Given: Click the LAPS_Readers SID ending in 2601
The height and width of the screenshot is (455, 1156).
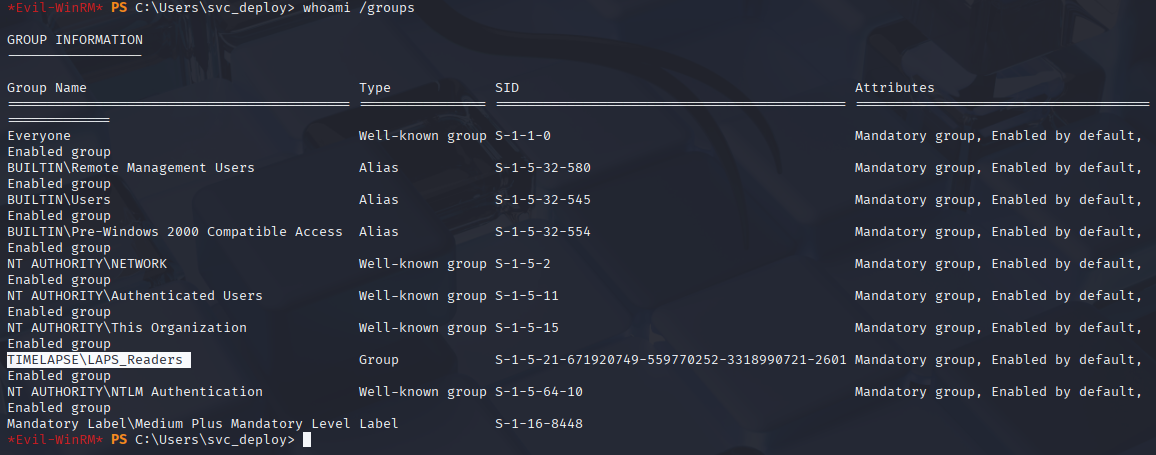Looking at the screenshot, I should click(x=671, y=360).
